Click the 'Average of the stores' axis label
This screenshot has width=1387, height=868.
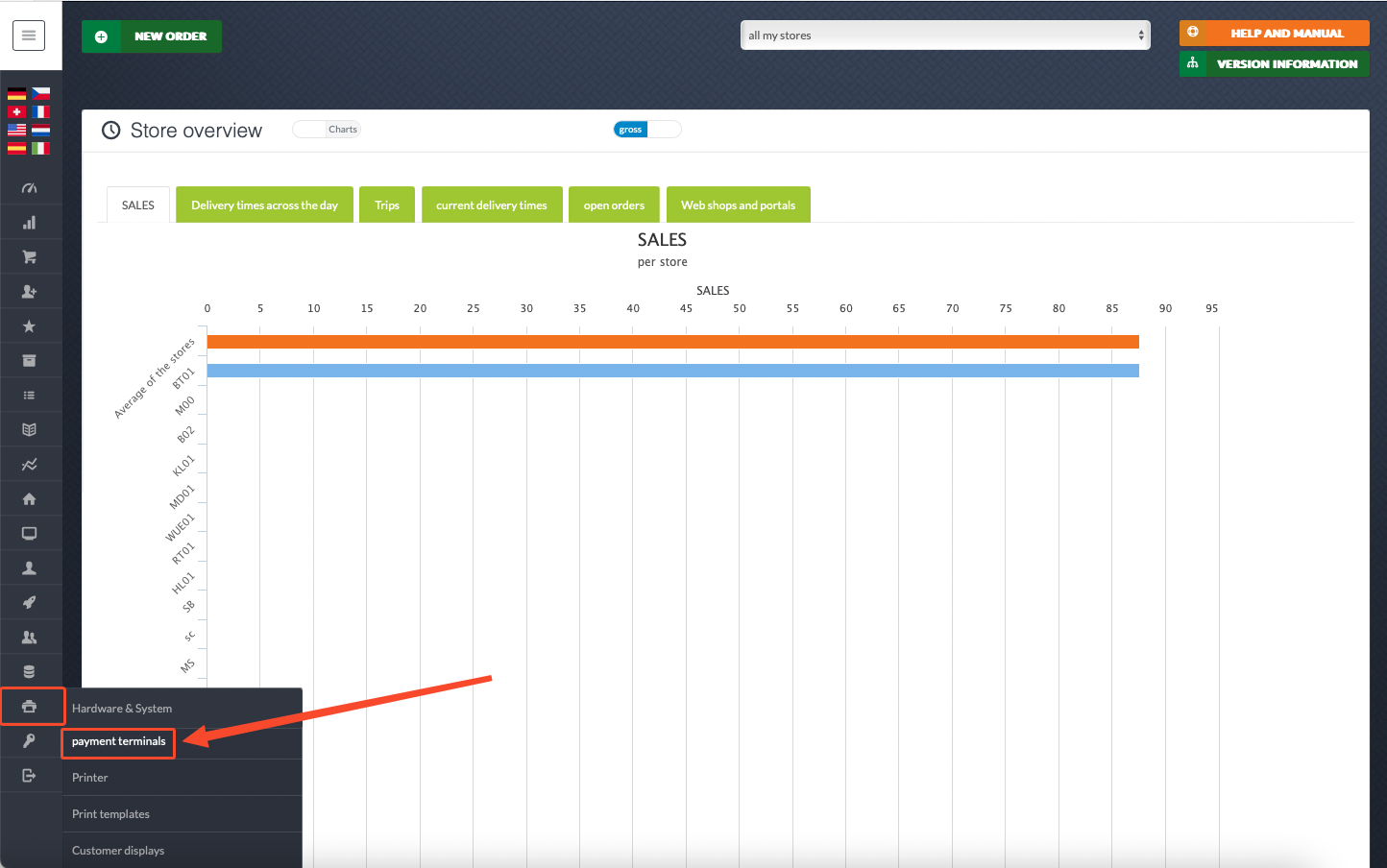point(155,377)
